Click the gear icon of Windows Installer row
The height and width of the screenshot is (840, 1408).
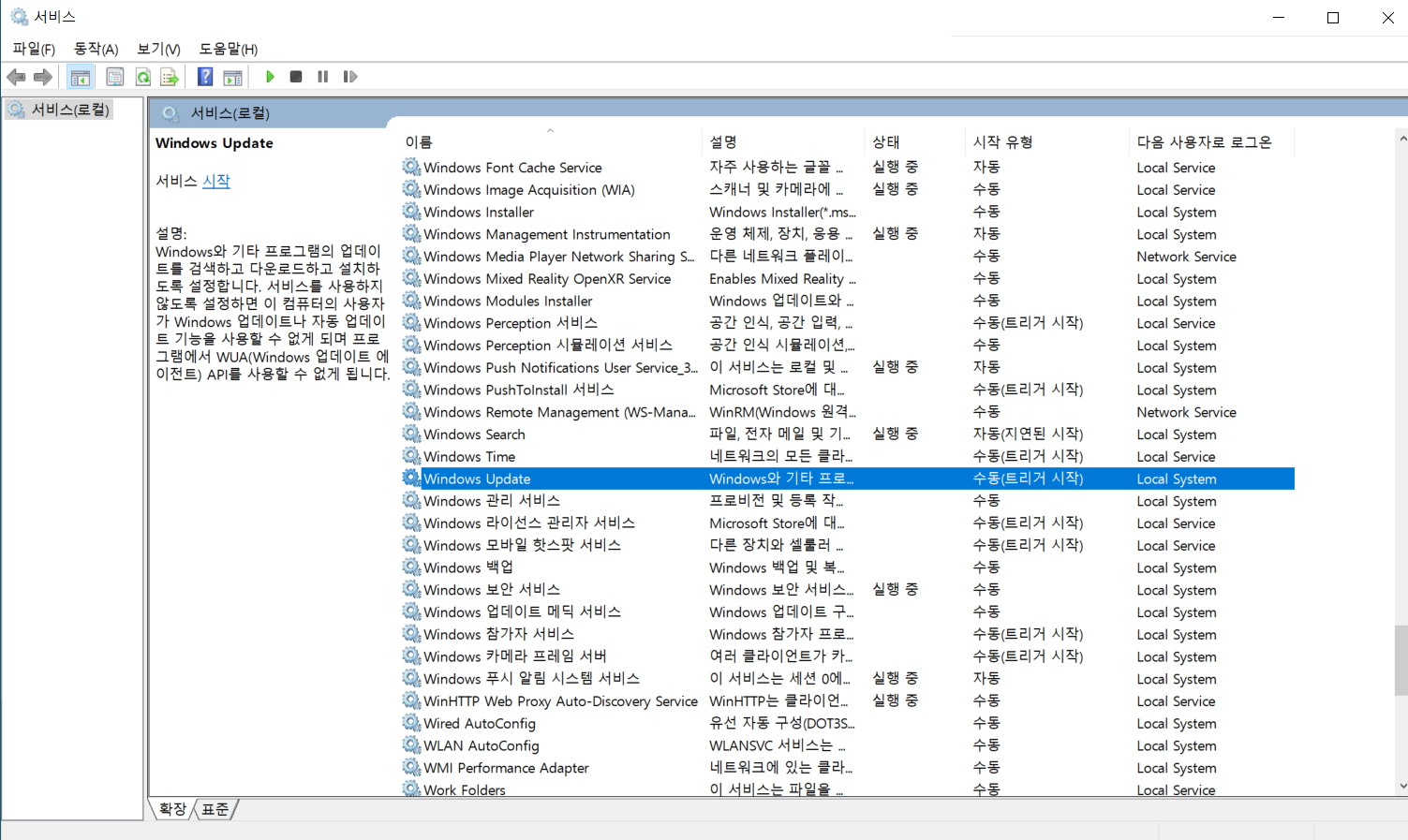coord(411,212)
